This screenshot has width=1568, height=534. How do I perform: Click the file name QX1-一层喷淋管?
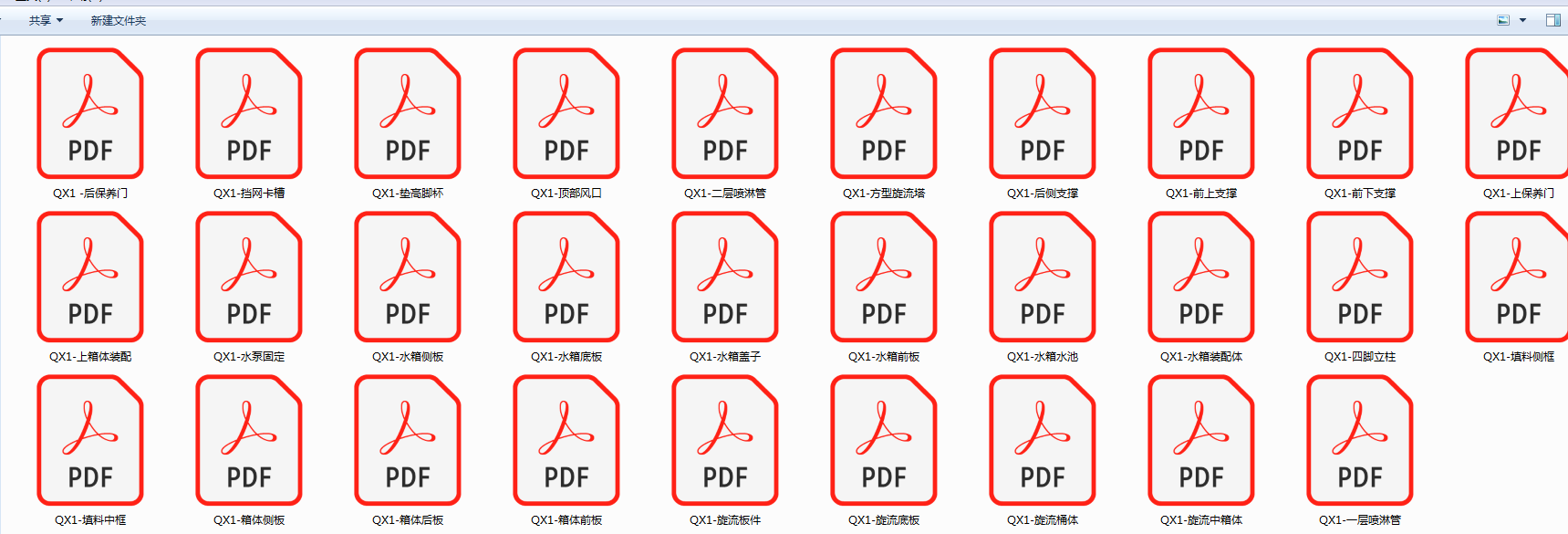(1360, 520)
